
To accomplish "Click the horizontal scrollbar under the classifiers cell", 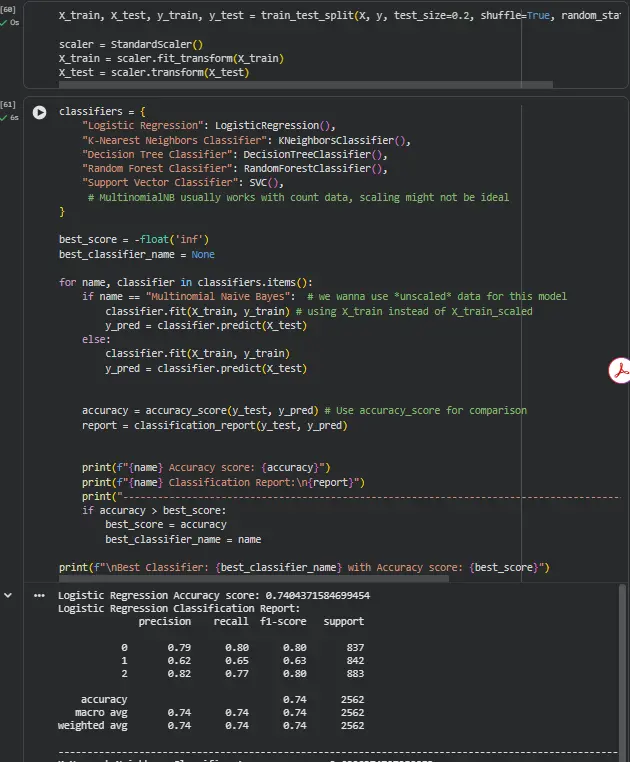I will (x=254, y=579).
